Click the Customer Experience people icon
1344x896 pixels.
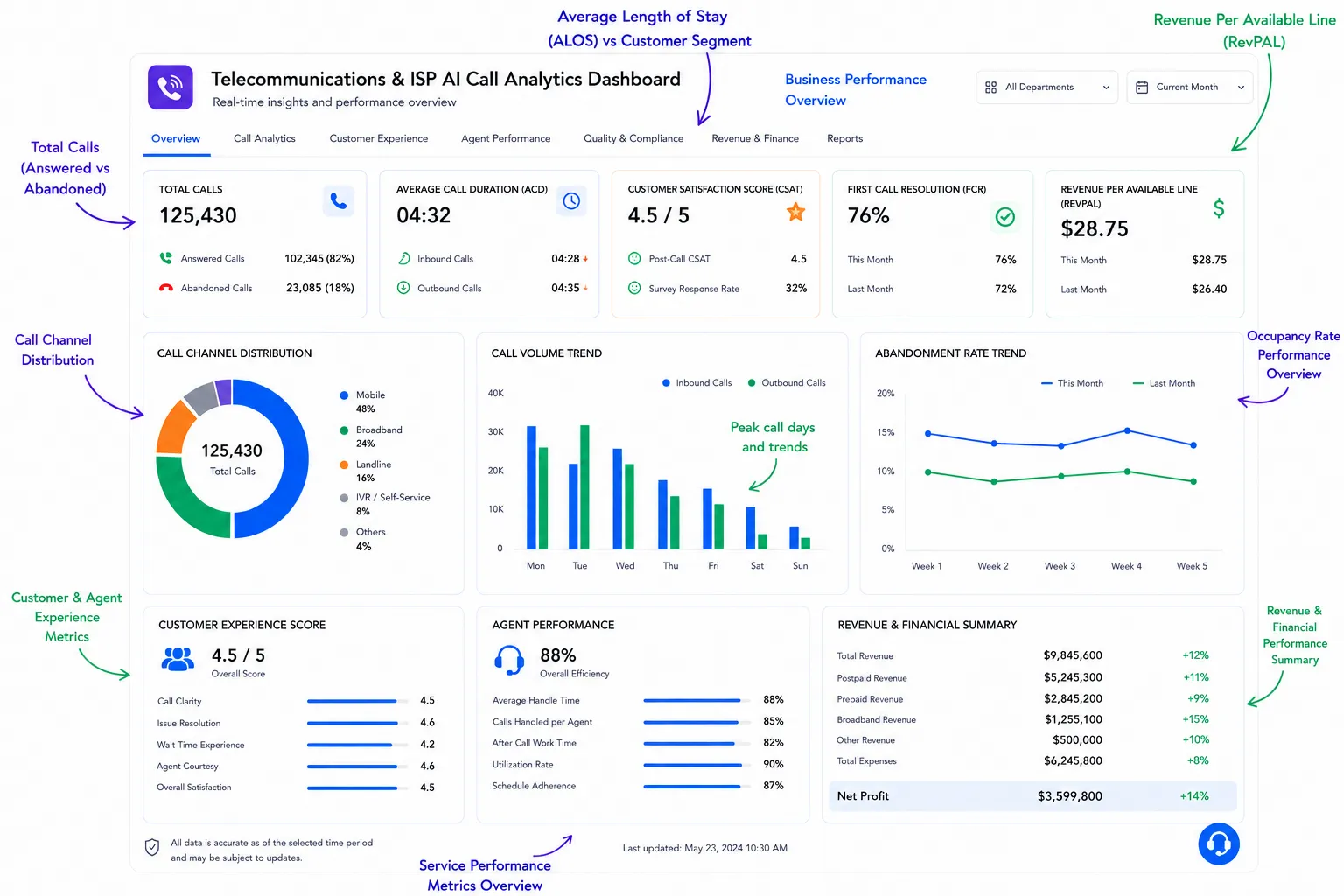point(178,659)
